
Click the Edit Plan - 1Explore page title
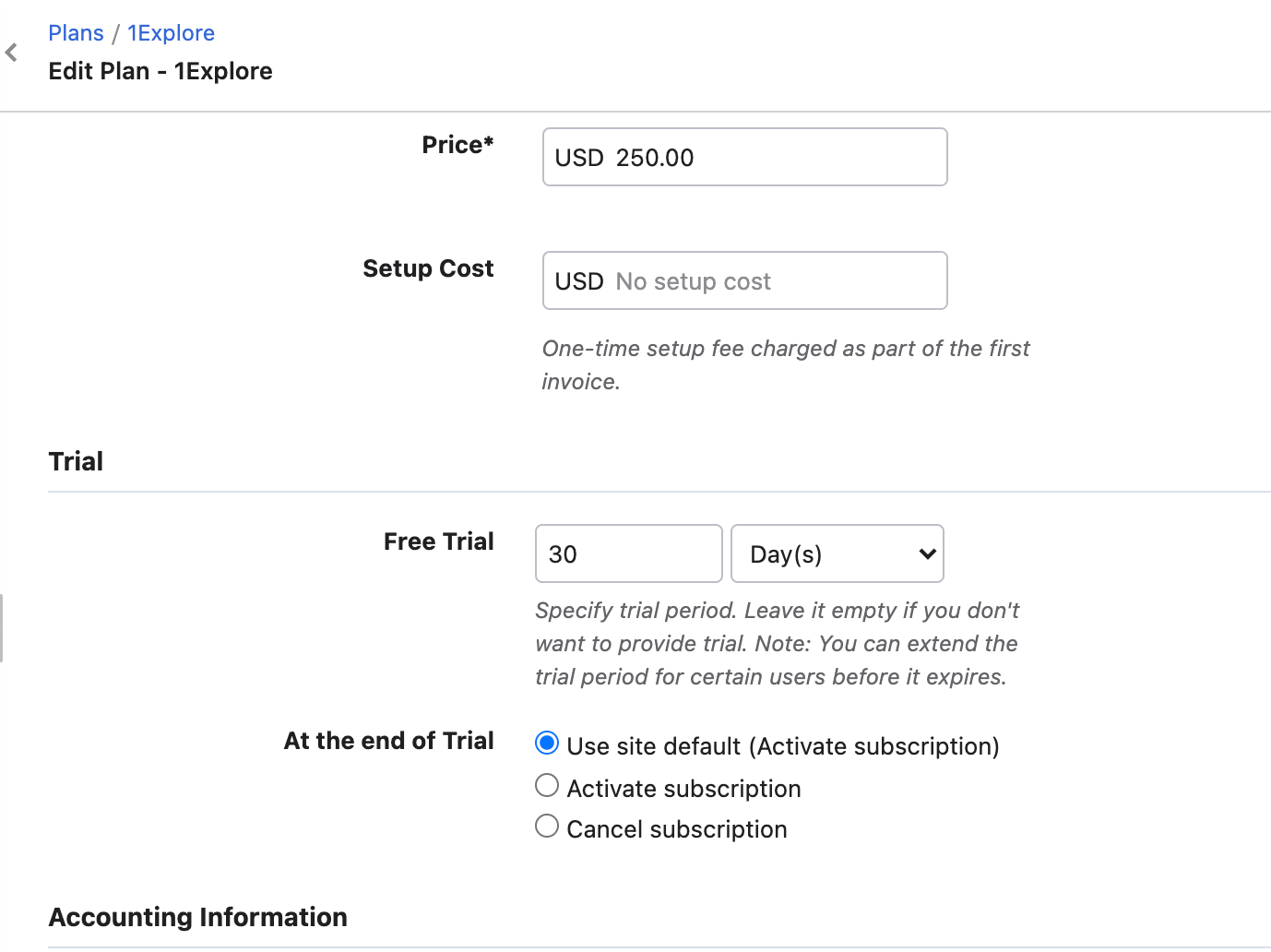pos(160,71)
